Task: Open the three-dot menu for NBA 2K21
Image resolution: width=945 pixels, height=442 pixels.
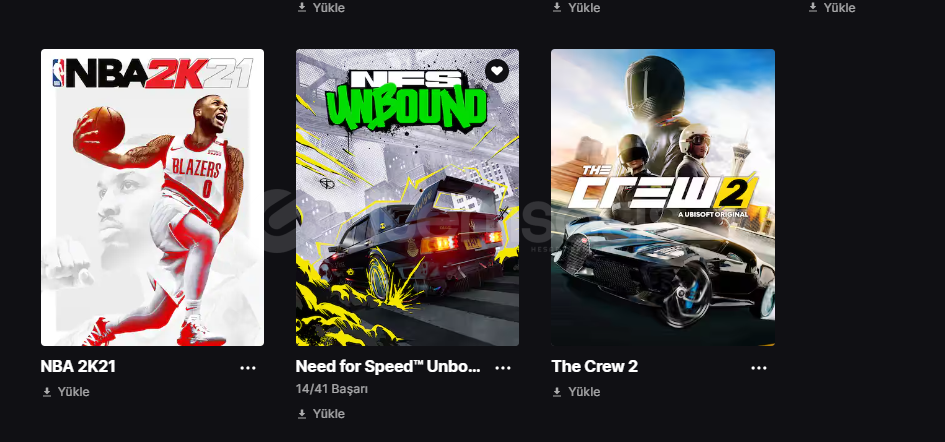Action: coord(248,368)
